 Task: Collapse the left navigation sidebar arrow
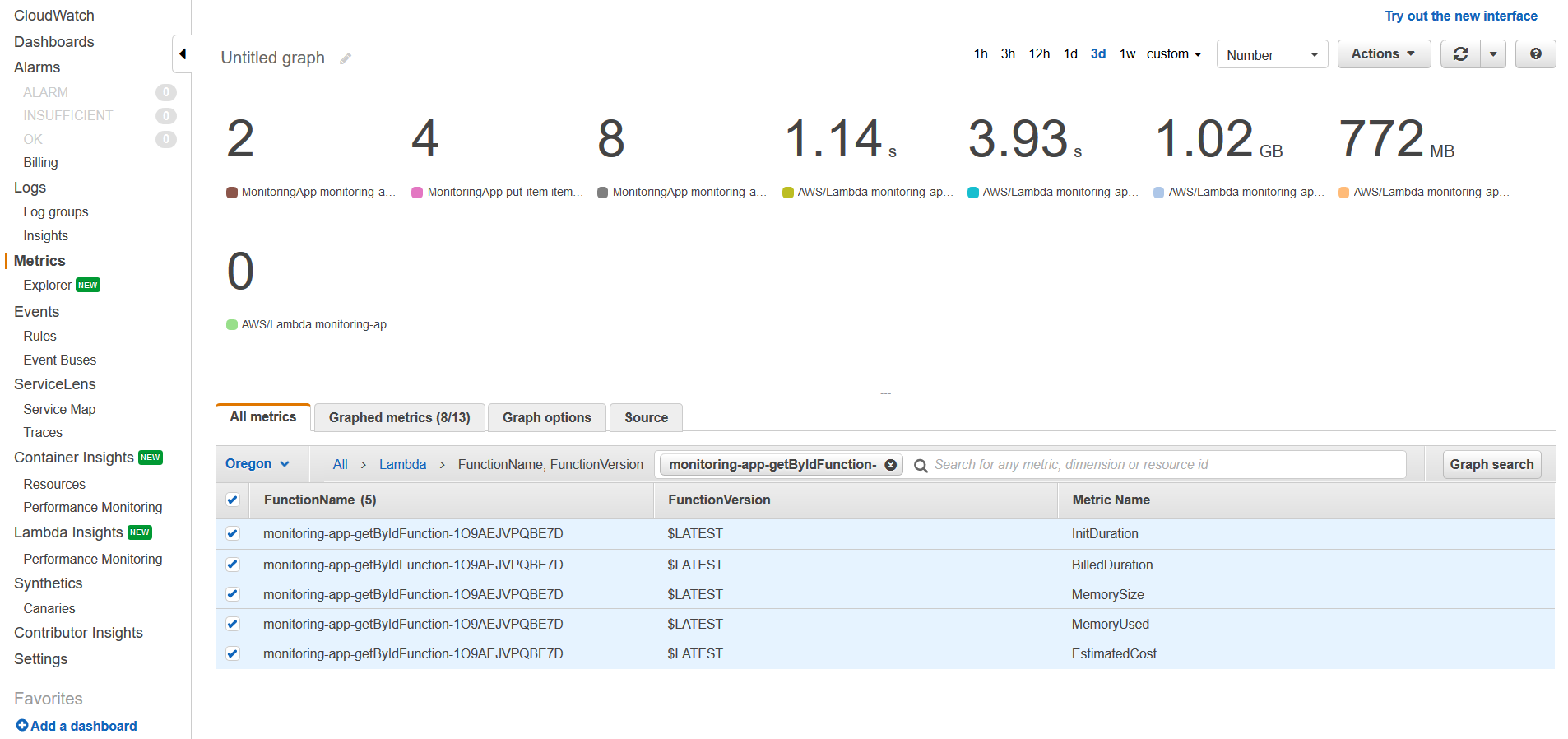click(183, 54)
